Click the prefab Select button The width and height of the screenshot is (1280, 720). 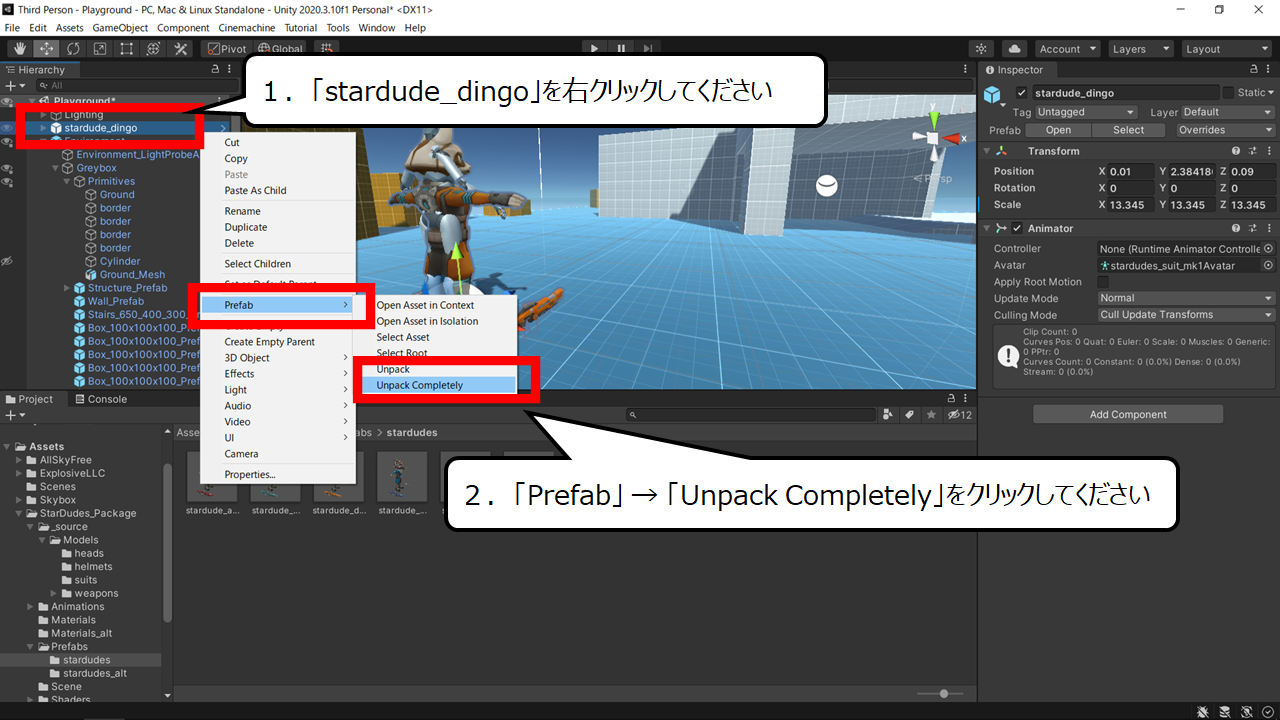tap(1128, 130)
